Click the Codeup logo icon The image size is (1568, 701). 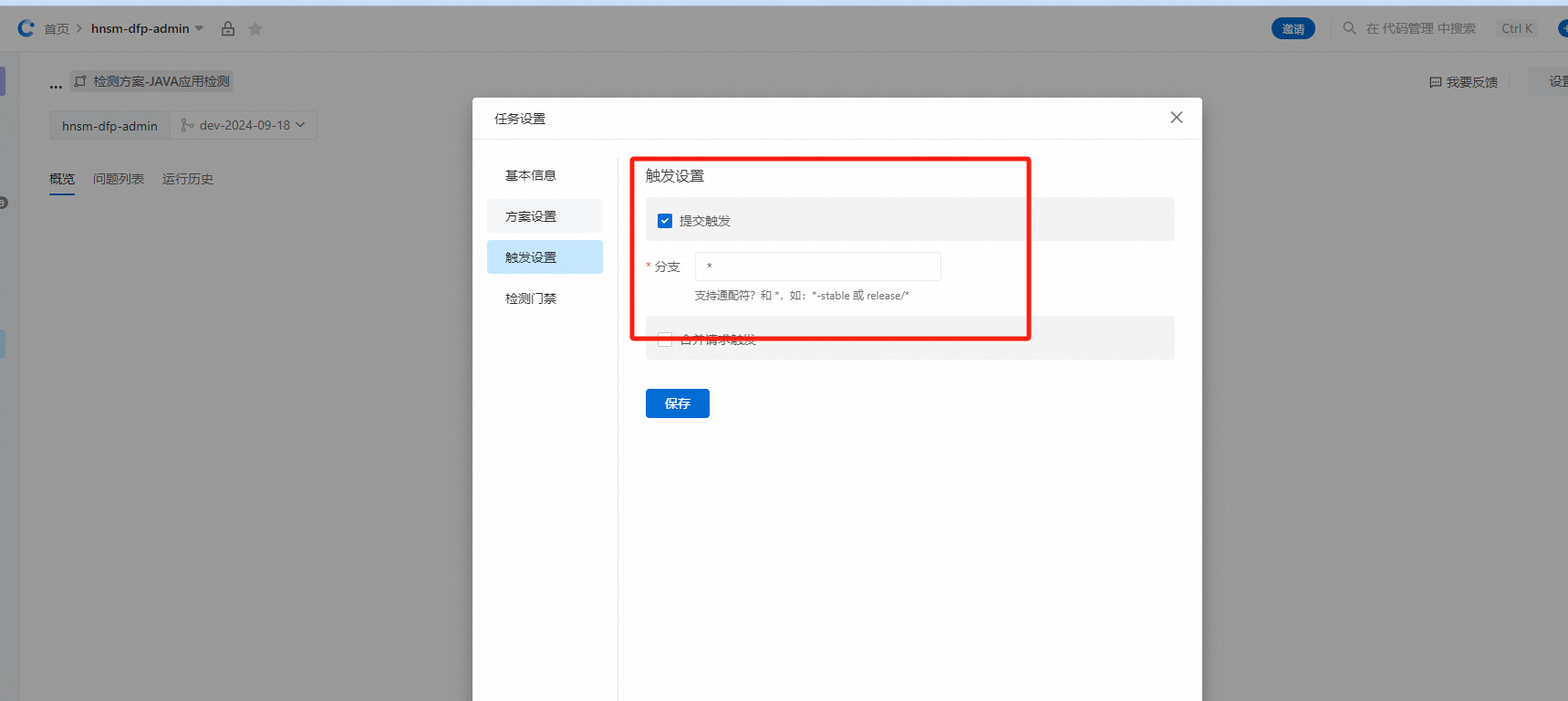tap(26, 28)
